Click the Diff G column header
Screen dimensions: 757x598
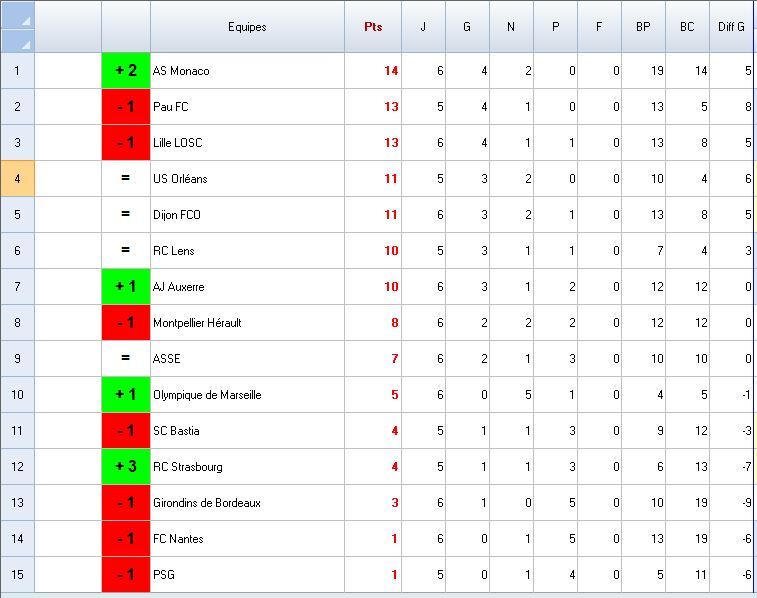click(x=732, y=27)
